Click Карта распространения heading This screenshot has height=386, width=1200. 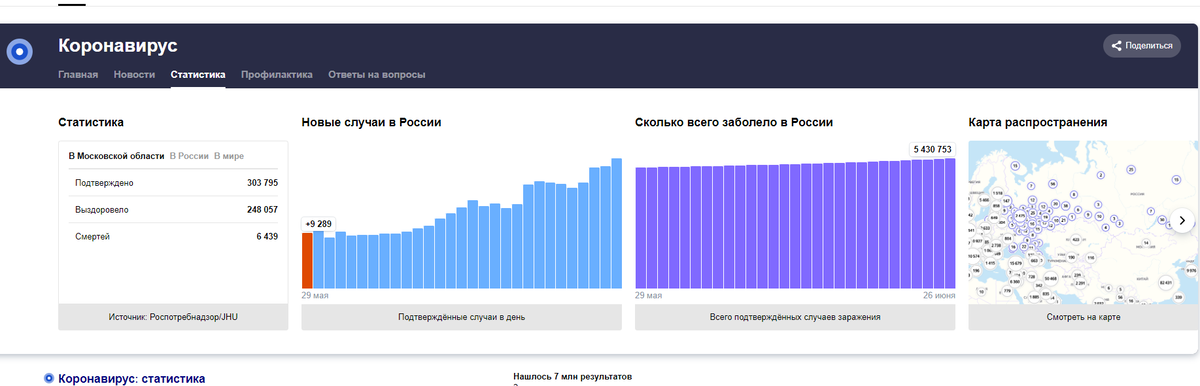click(1038, 122)
